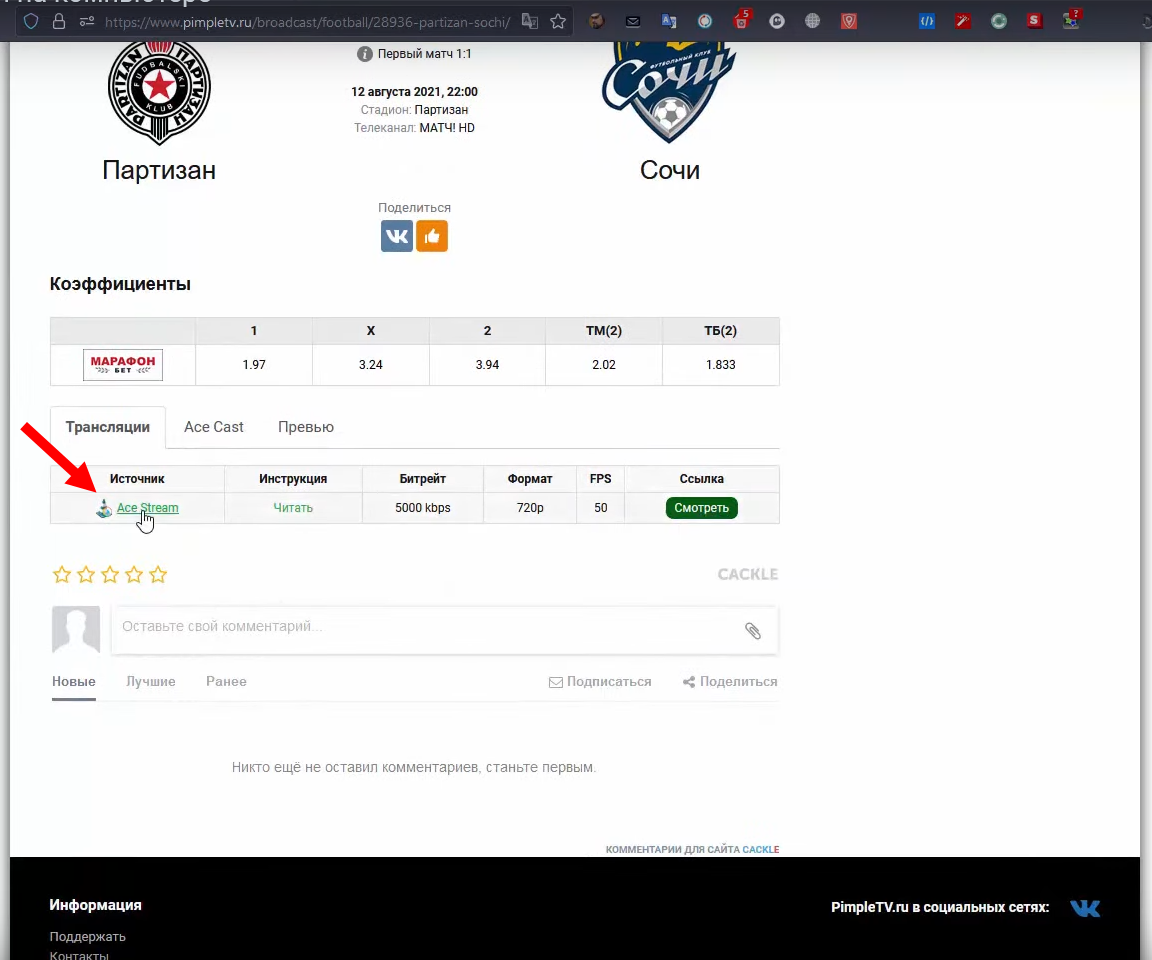Viewport: 1152px width, 960px height.
Task: Click the extension icon with question badge
Action: tap(1071, 19)
